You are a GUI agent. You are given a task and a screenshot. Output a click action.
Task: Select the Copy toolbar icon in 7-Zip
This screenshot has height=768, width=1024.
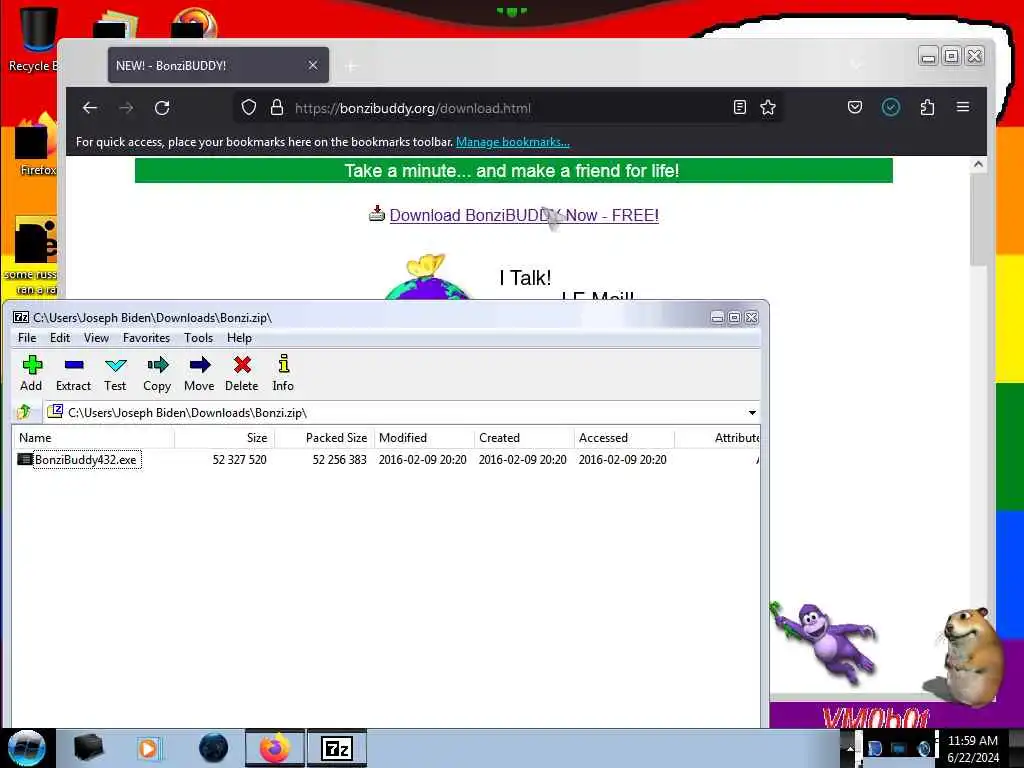point(157,374)
